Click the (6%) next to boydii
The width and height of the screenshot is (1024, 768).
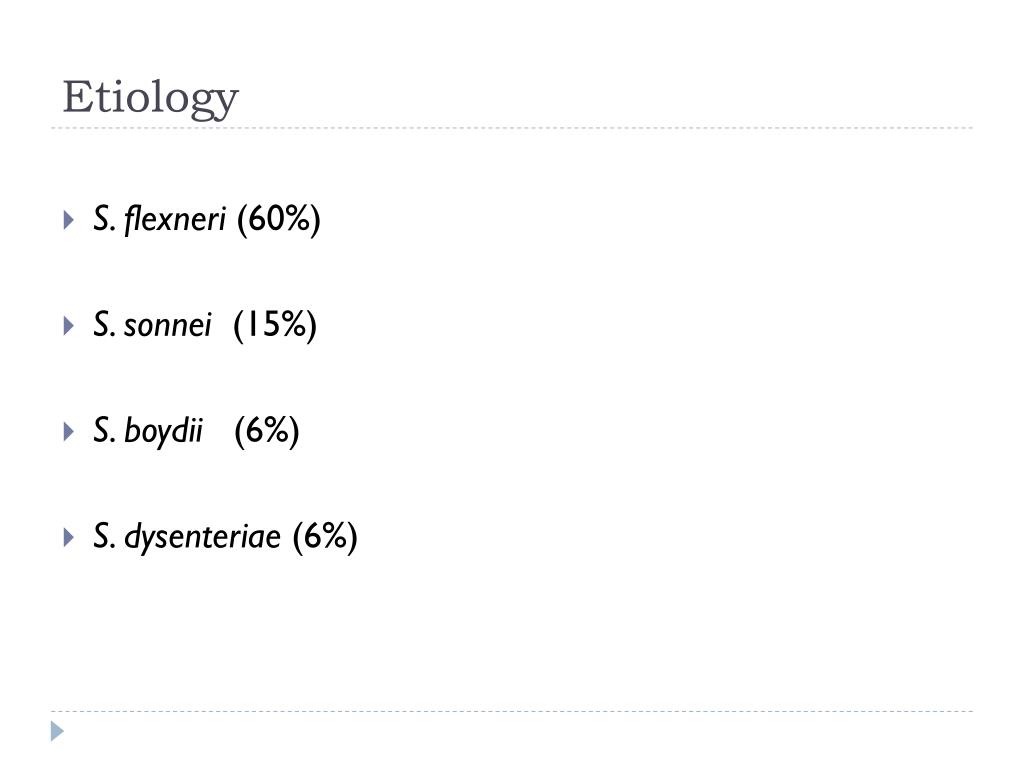[x=267, y=431]
